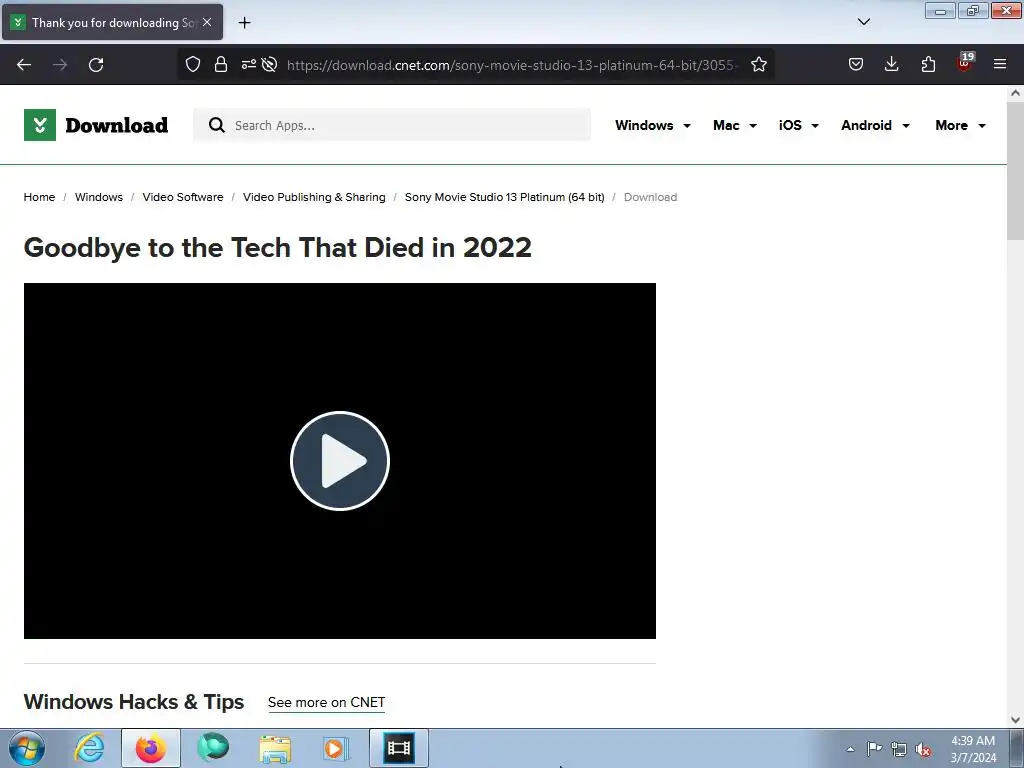Launch Windows Media Player from taskbar

click(336, 748)
